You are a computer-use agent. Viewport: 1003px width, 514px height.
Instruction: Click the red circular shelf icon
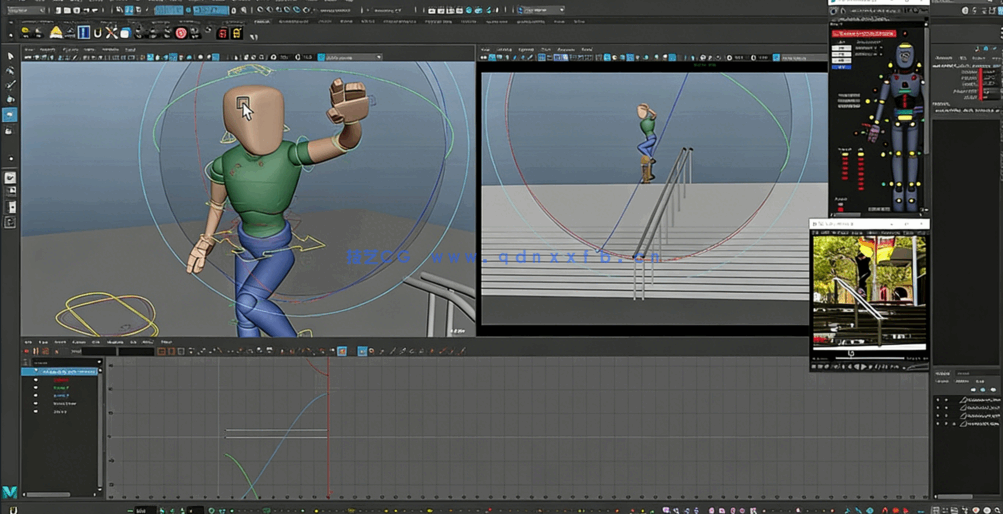tap(181, 33)
